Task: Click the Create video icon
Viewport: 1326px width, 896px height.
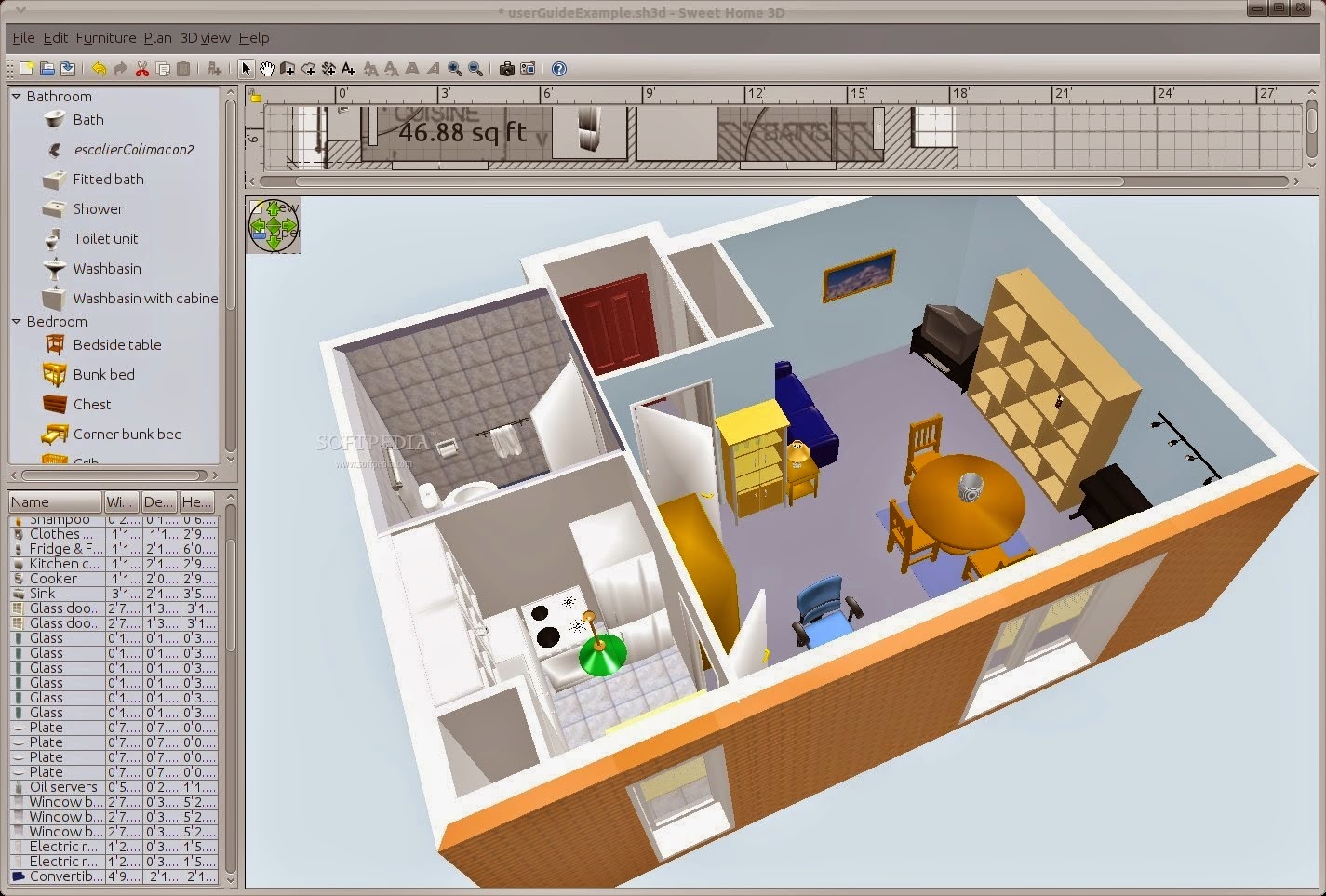Action: 528,69
